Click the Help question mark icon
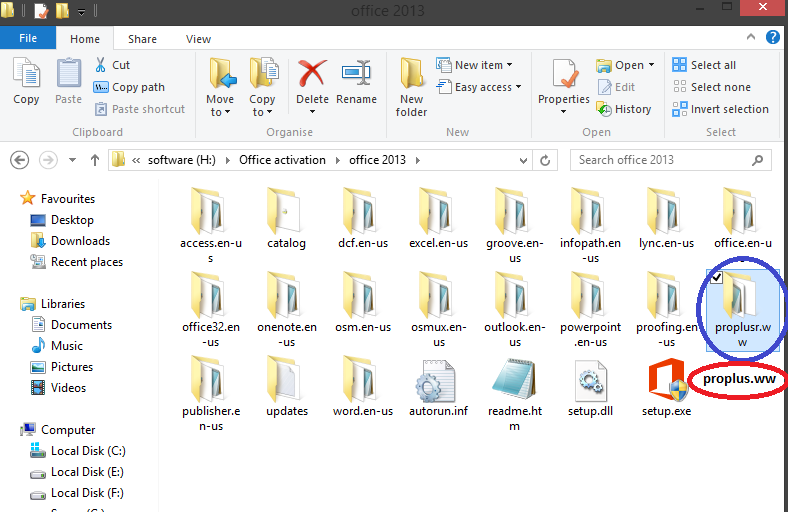The image size is (788, 512). tap(773, 38)
